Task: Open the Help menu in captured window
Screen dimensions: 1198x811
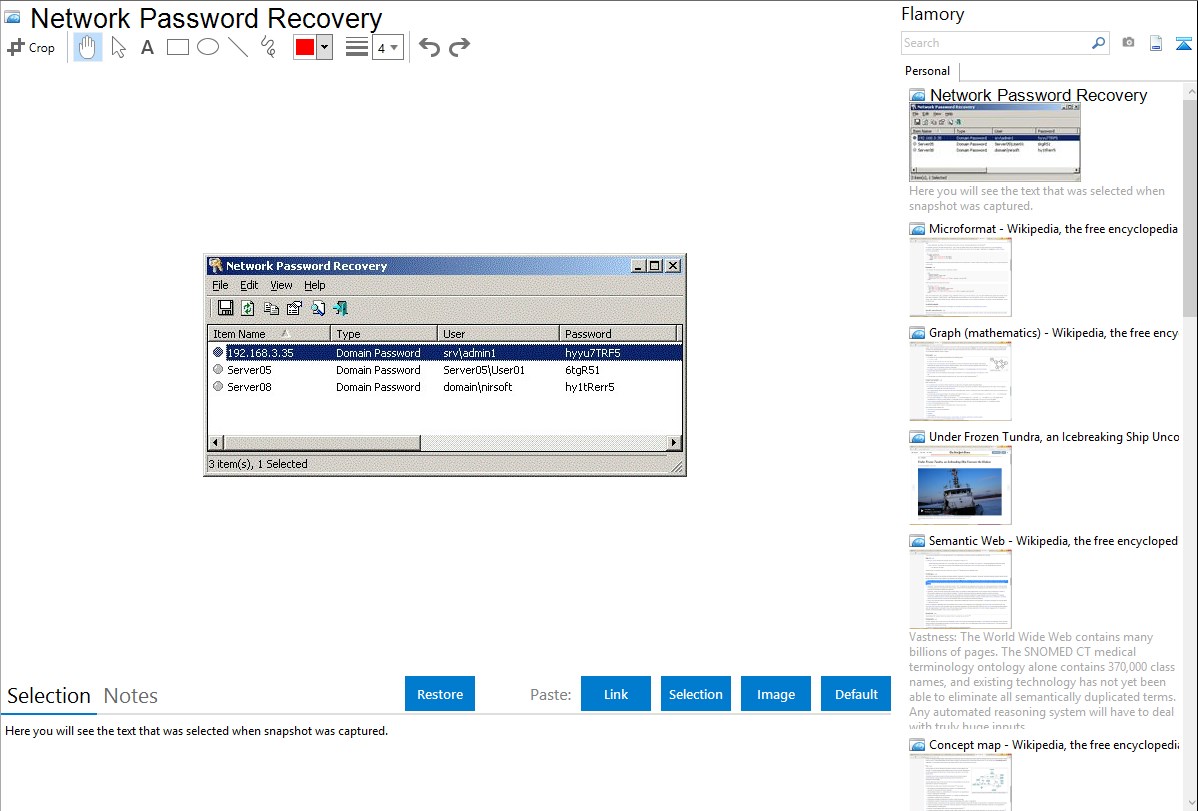Action: 315,285
